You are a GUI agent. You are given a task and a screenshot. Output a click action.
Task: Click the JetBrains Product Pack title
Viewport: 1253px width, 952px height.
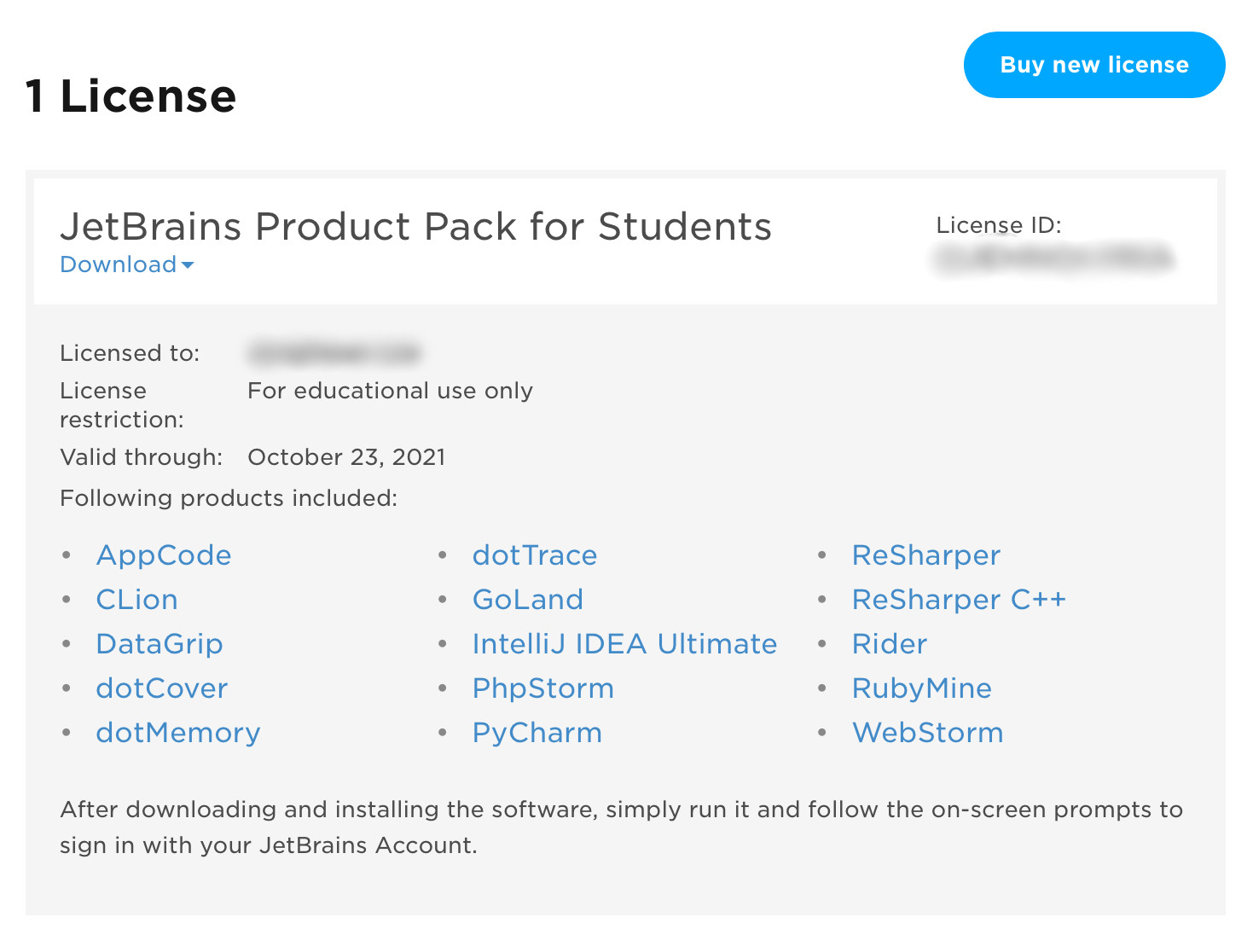coord(416,225)
